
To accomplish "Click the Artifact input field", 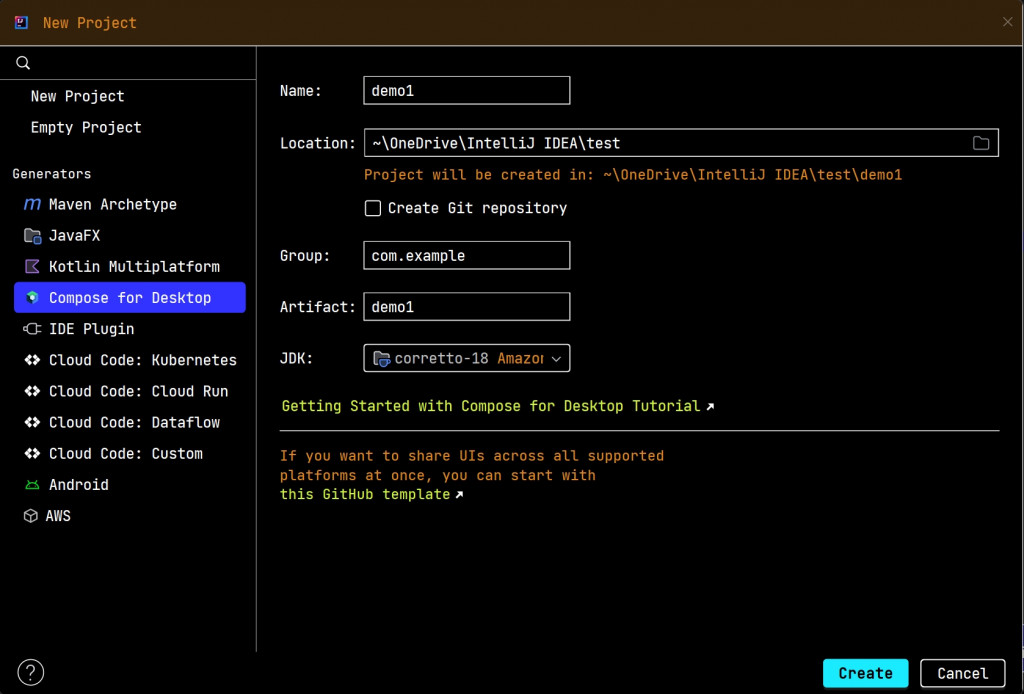I will 466,307.
